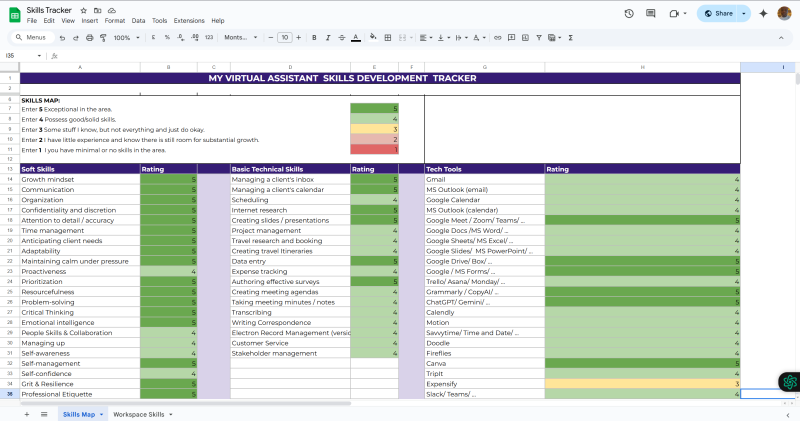Open the Google Sheets home icon
Screen dimensions: 800x421
(15, 15)
